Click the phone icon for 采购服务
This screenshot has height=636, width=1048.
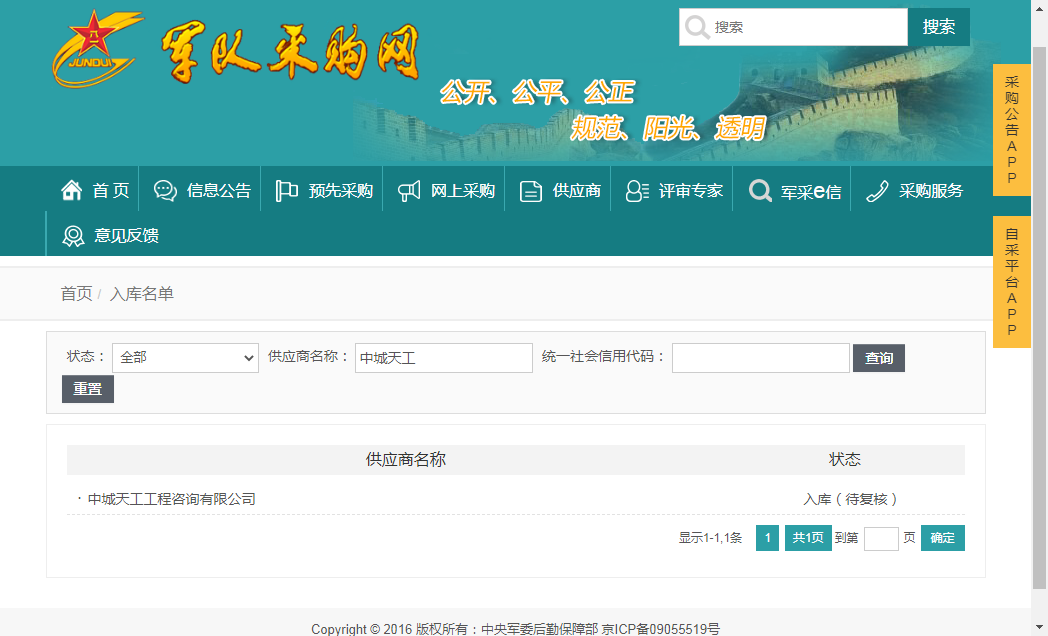877,190
